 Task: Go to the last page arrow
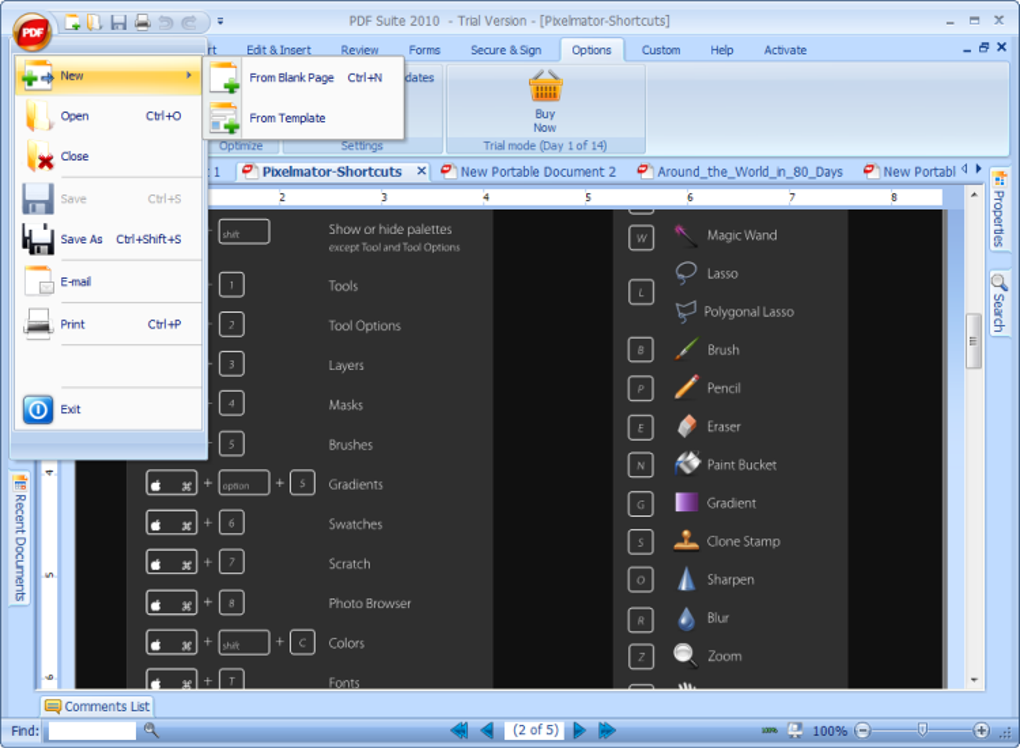tap(607, 730)
